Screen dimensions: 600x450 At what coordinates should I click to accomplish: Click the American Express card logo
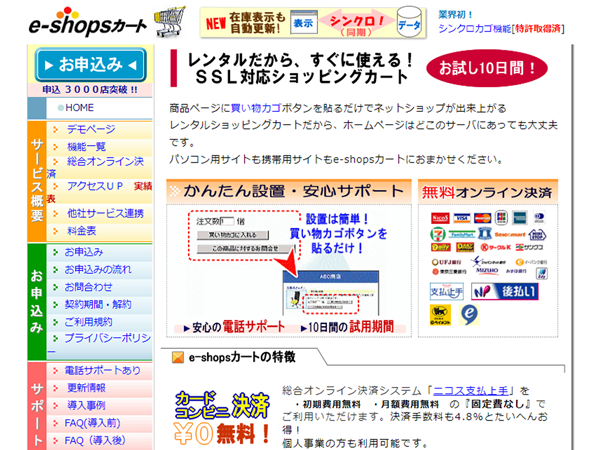click(520, 217)
